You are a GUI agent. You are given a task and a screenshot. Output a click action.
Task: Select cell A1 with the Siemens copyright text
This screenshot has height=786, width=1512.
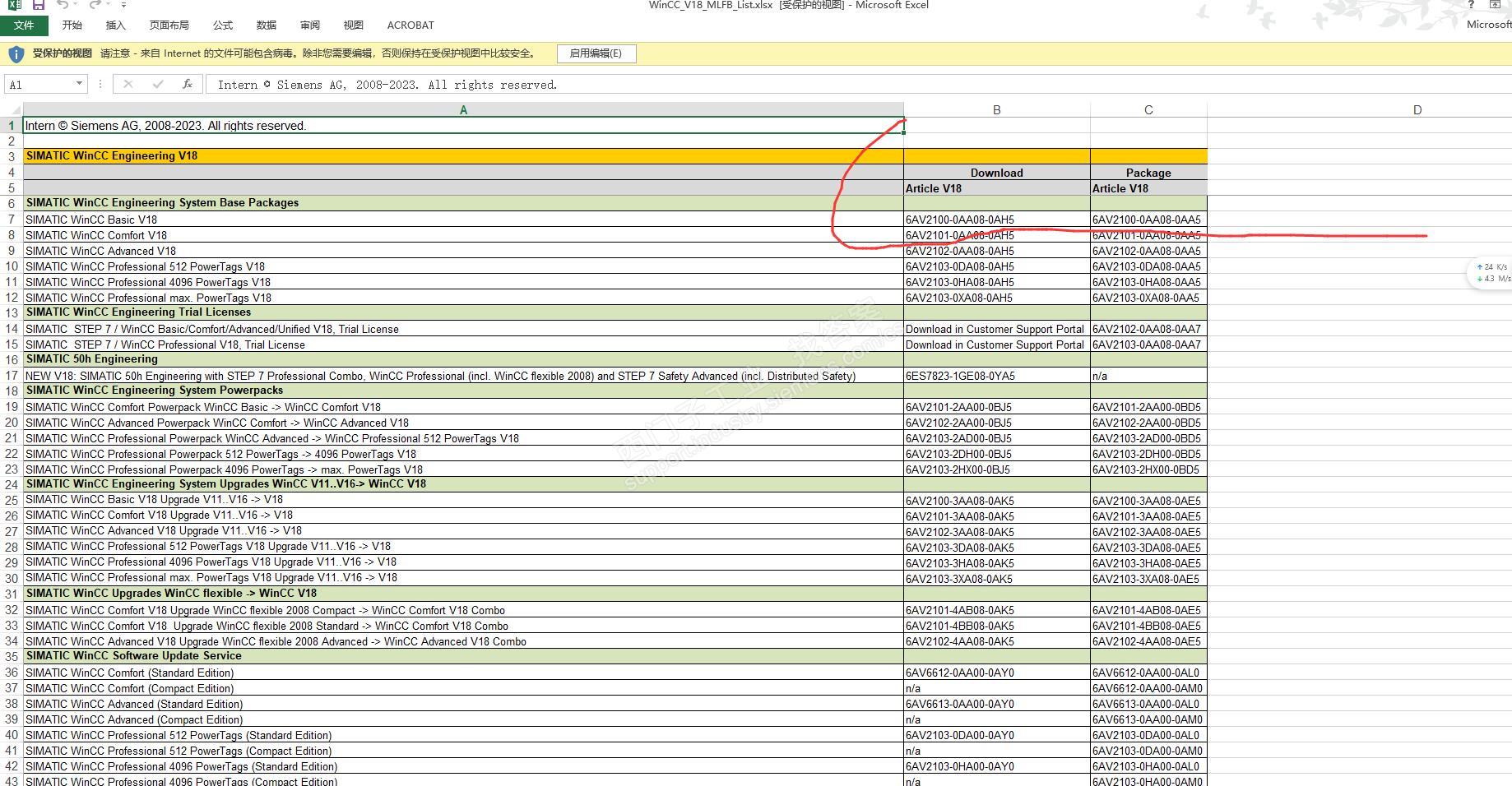coord(463,126)
